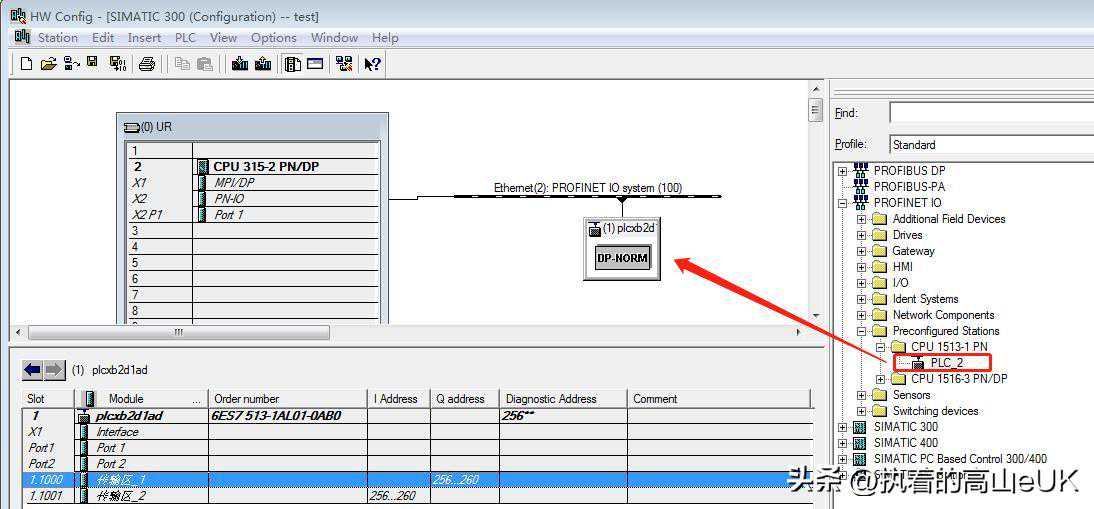Expand the PROFIBUS DP catalog node
The image size is (1094, 509).
click(x=843, y=171)
